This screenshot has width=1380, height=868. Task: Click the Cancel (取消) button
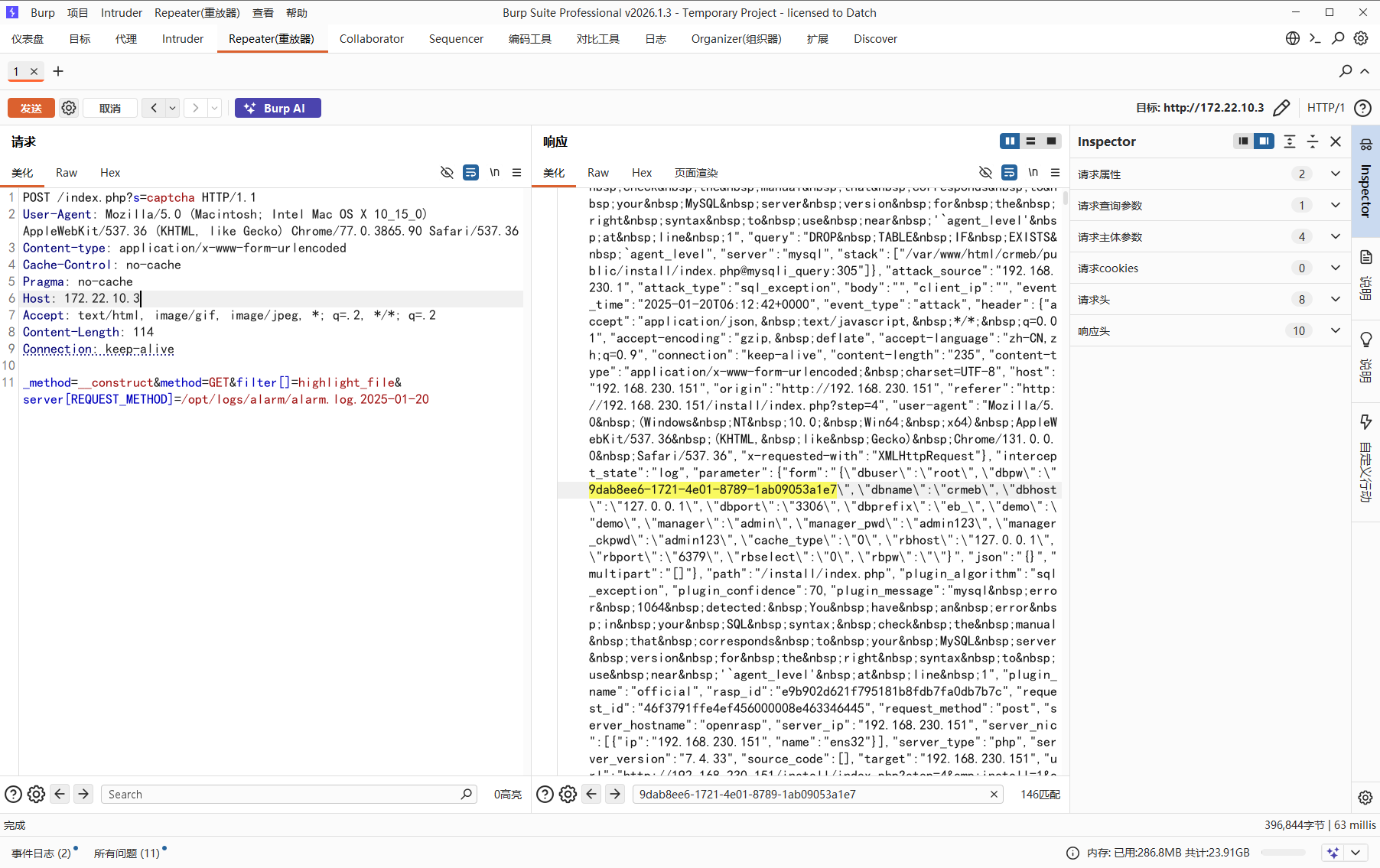pos(110,108)
